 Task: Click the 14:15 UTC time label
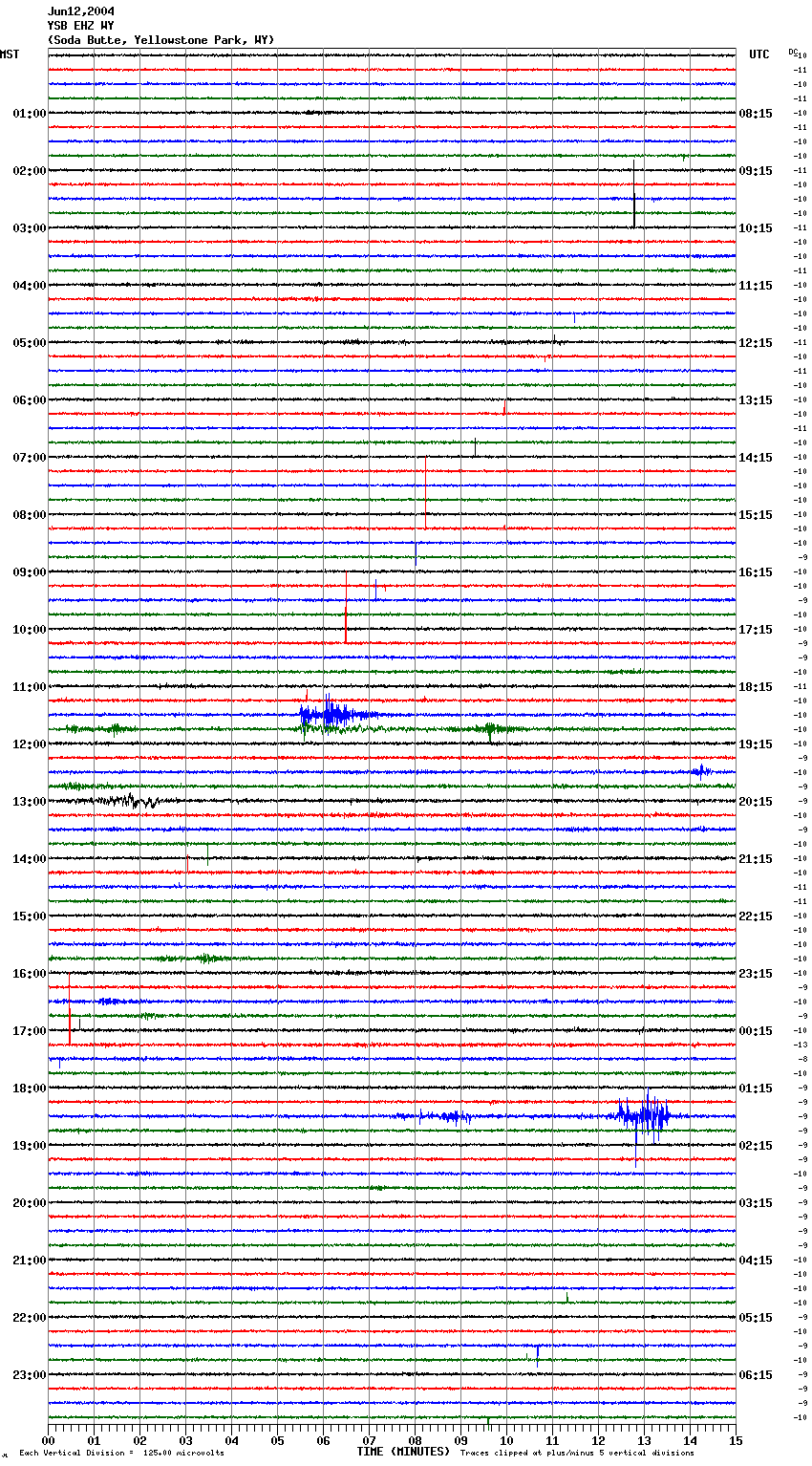756,458
